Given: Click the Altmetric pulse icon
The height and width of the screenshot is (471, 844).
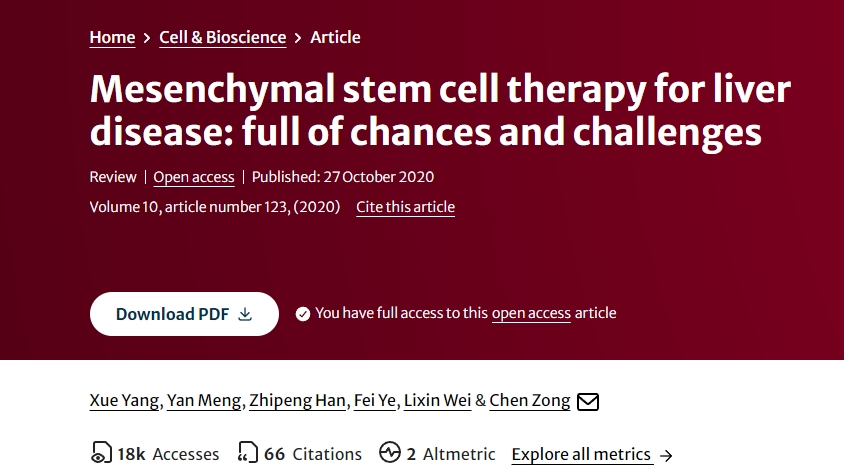Looking at the screenshot, I should tap(390, 453).
